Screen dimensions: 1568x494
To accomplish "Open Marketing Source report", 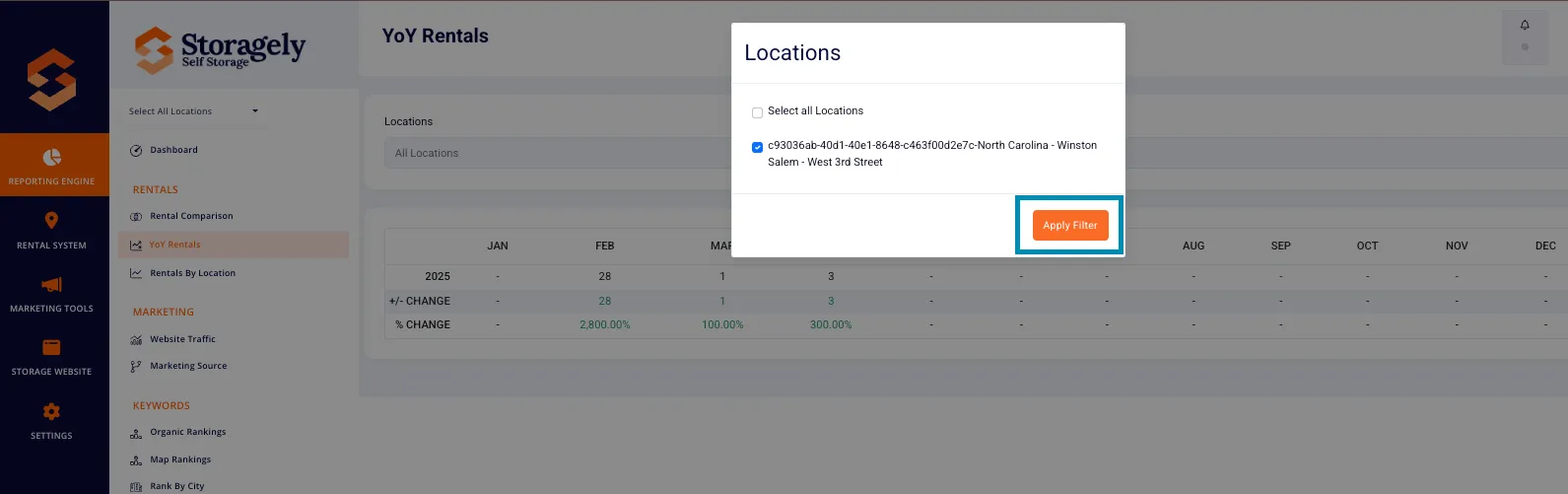I will [x=188, y=366].
